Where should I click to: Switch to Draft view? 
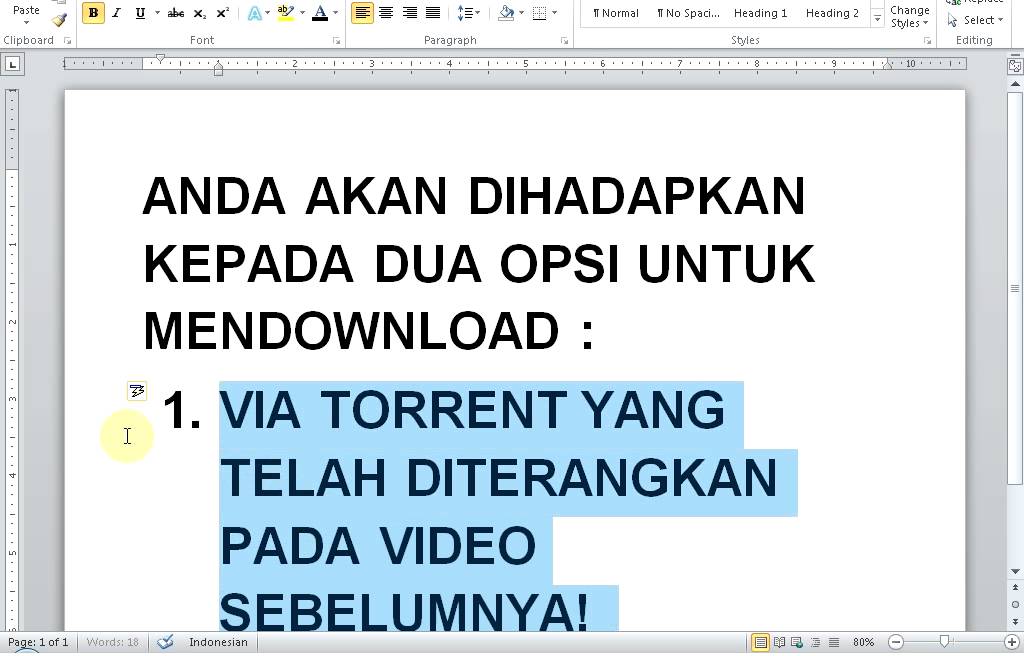tap(834, 642)
